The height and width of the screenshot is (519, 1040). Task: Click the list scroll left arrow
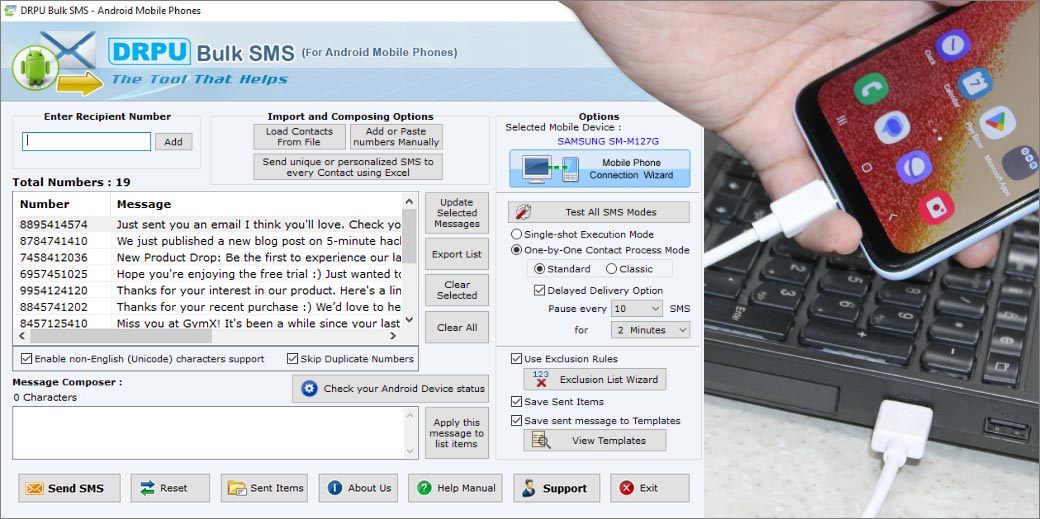[21, 336]
